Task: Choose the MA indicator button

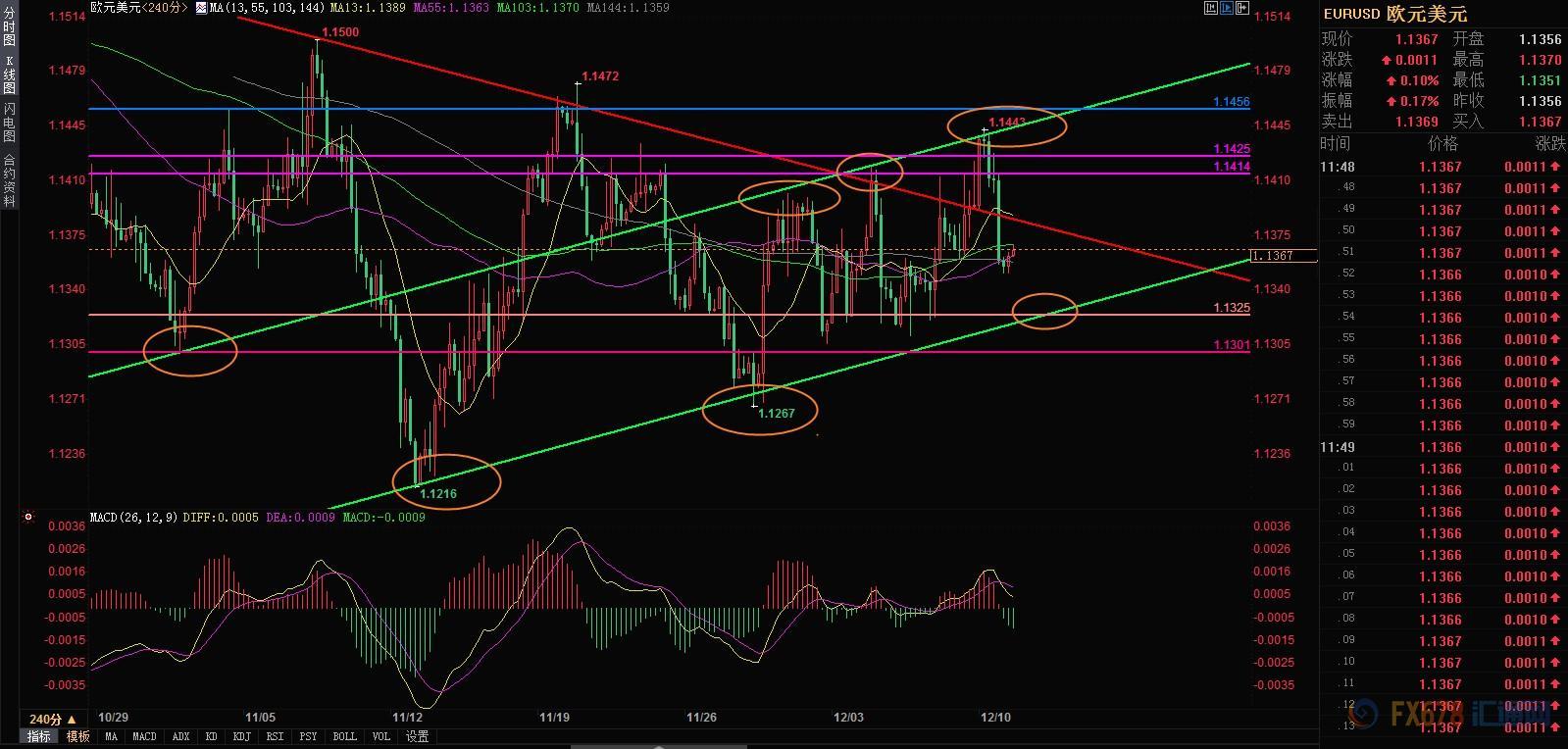Action: click(x=111, y=736)
